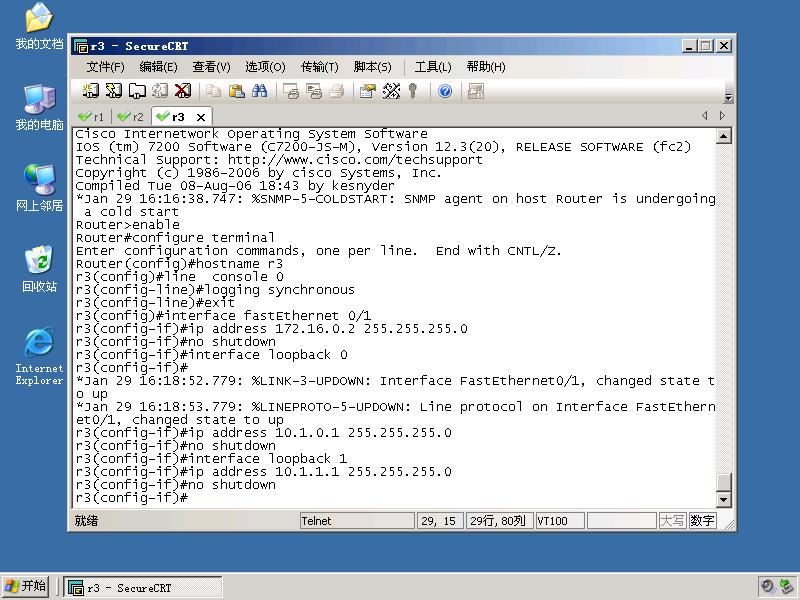Viewport: 800px width, 600px height.
Task: Click the Disconnect red X icon
Action: click(183, 91)
